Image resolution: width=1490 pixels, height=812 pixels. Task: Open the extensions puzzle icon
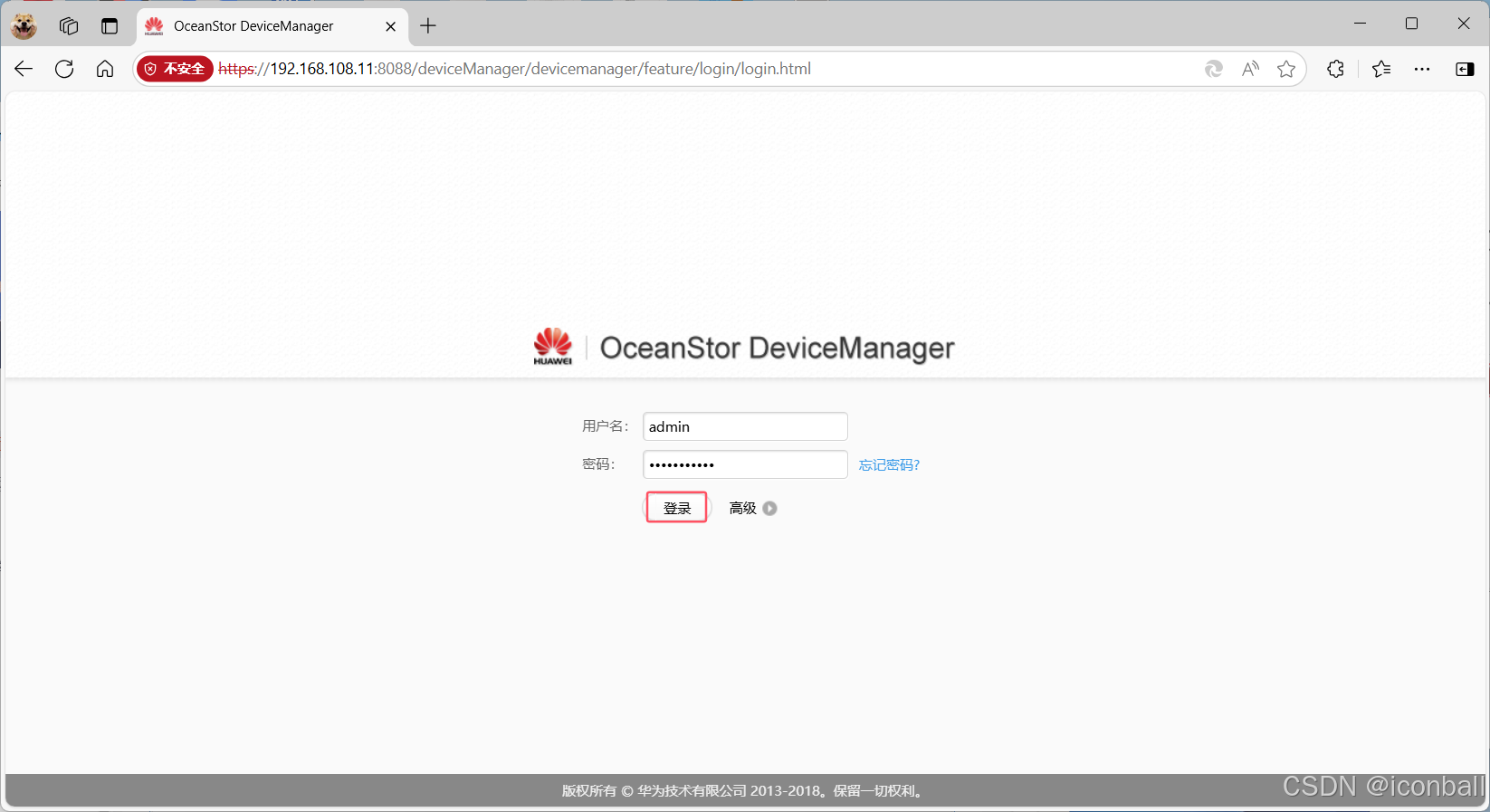click(x=1336, y=69)
